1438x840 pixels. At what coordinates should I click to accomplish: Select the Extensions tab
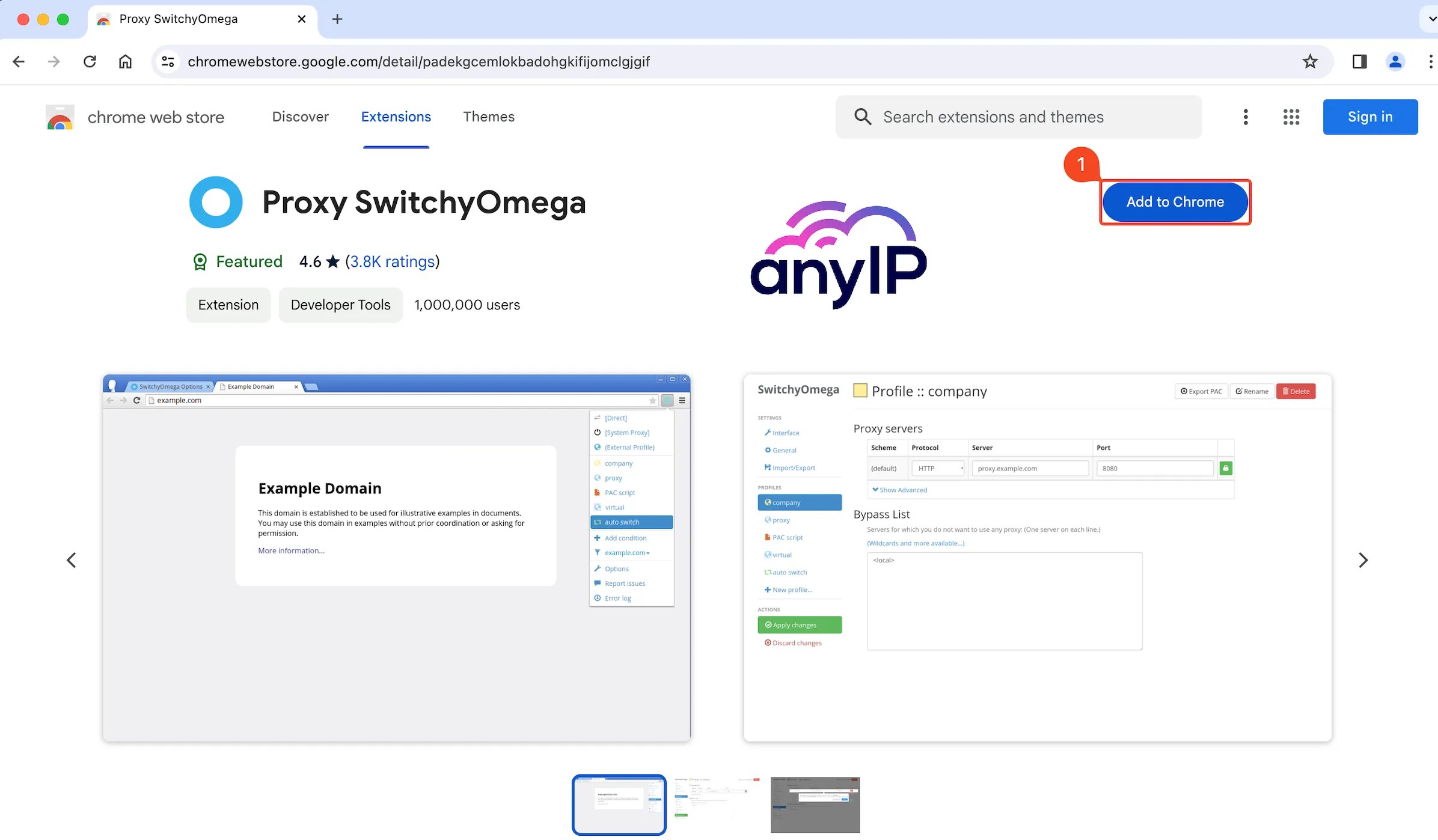pos(396,116)
